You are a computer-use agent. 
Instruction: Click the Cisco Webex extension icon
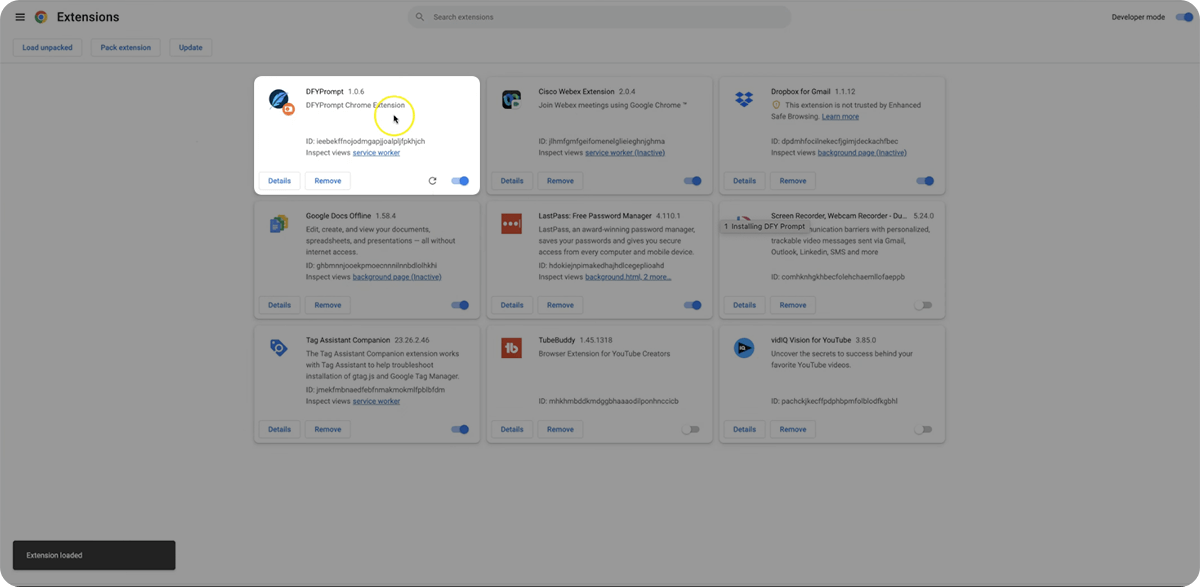512,99
